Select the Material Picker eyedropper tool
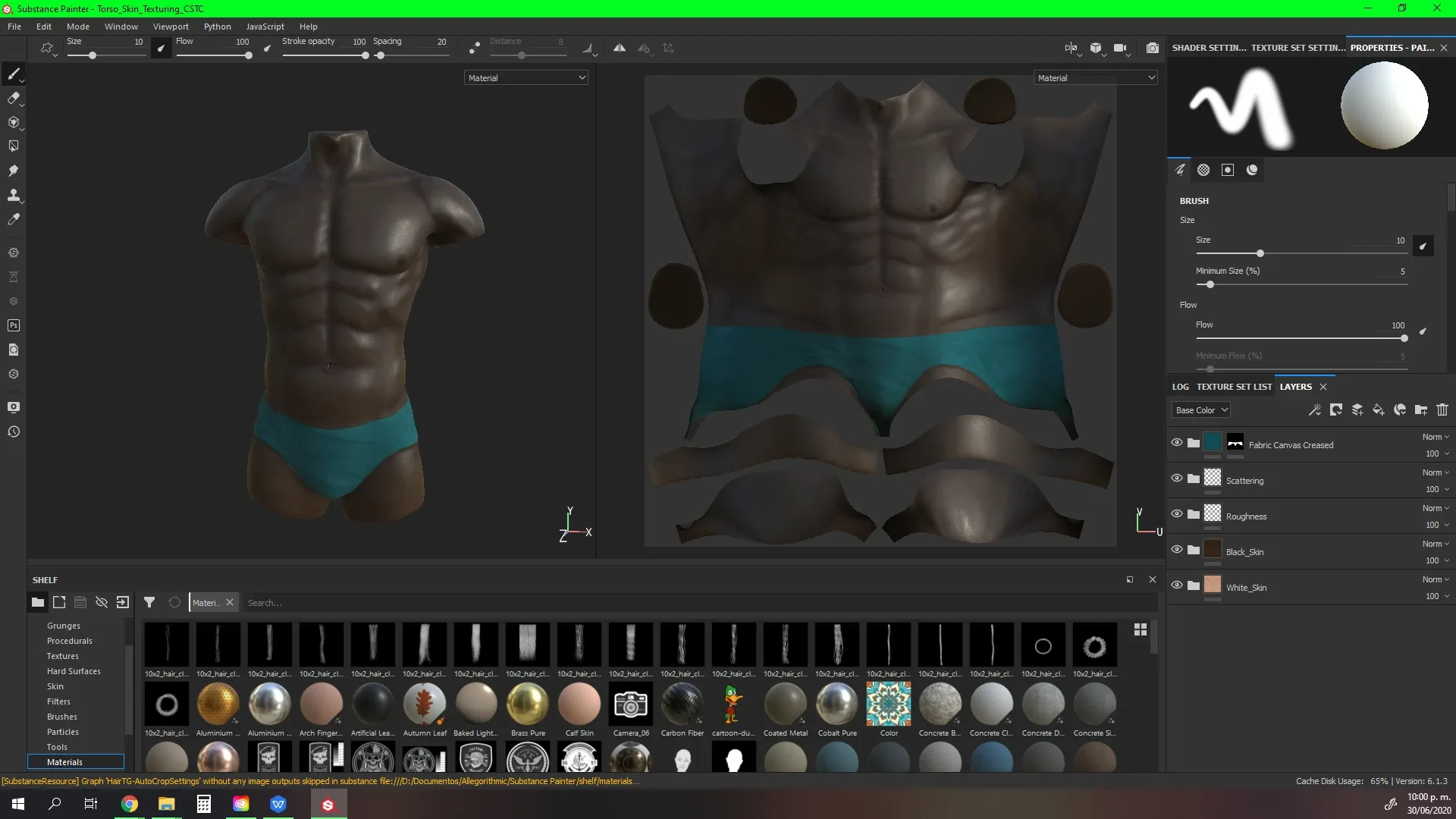 13,219
